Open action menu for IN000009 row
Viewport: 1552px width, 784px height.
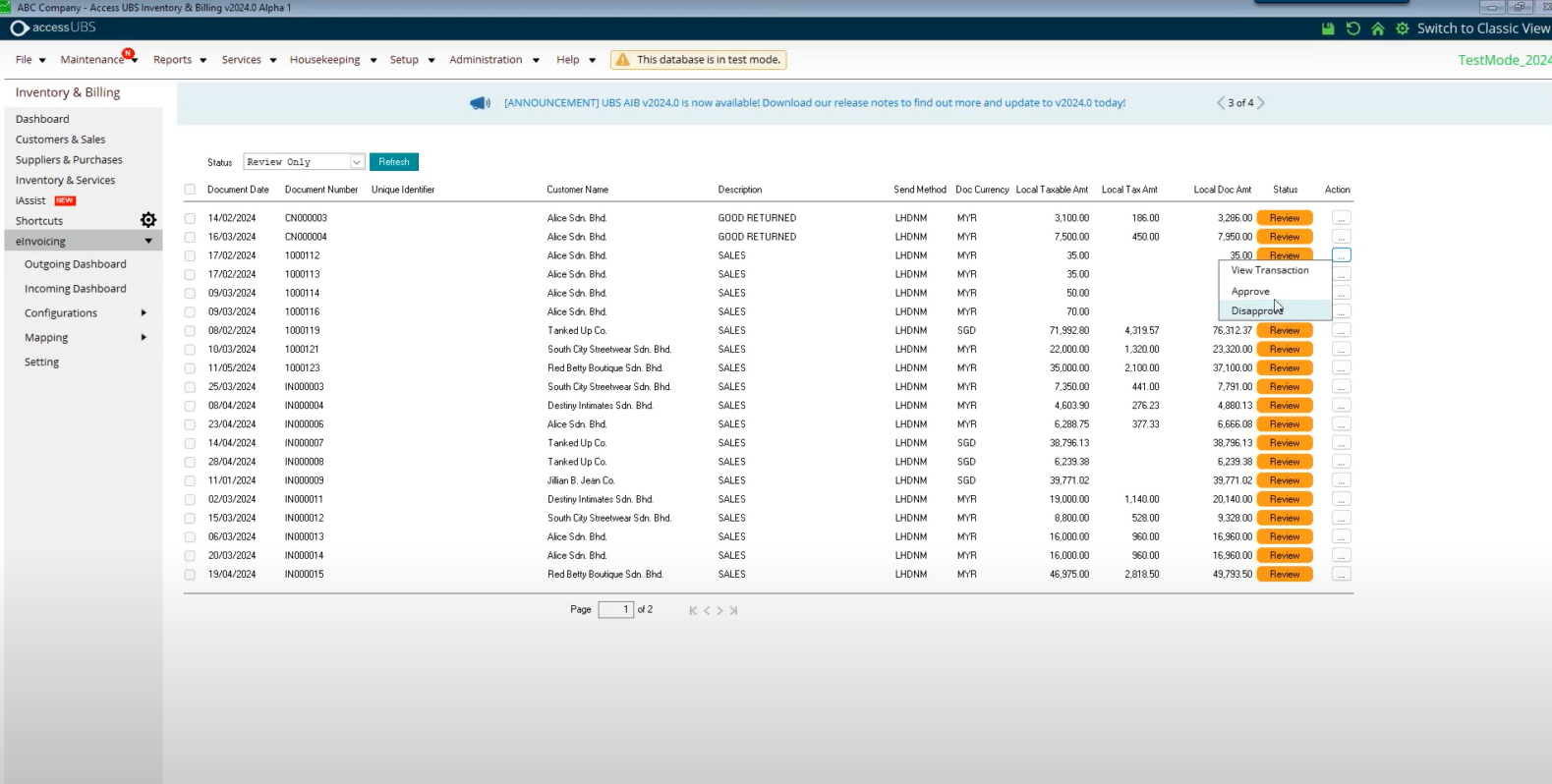coord(1342,480)
